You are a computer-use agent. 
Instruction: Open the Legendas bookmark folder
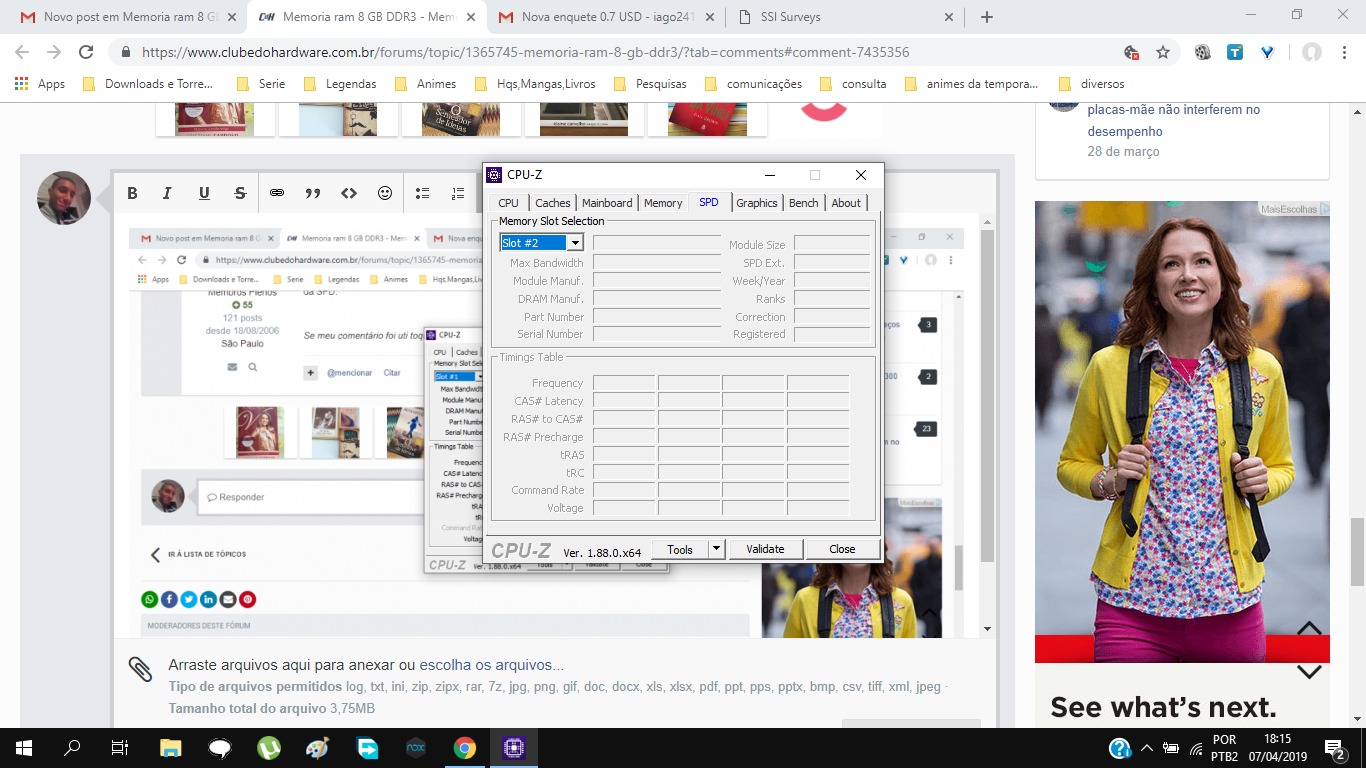[341, 84]
